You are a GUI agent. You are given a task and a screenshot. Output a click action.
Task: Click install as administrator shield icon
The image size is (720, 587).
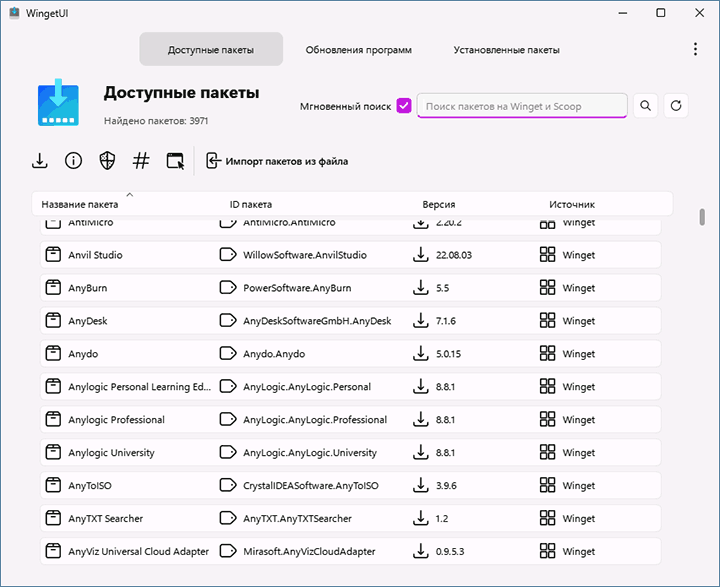[107, 161]
